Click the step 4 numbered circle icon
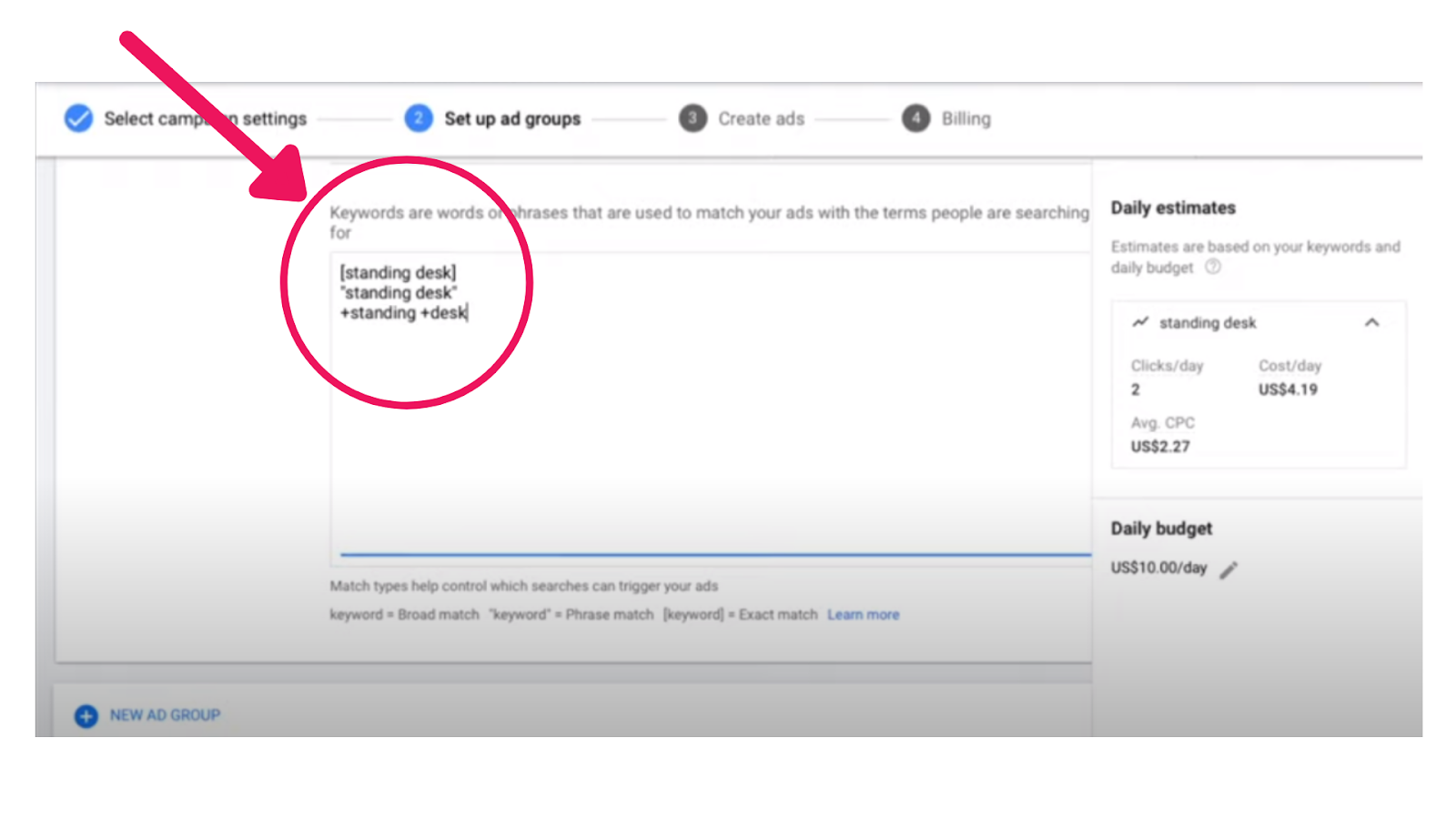1456x819 pixels. tap(915, 118)
